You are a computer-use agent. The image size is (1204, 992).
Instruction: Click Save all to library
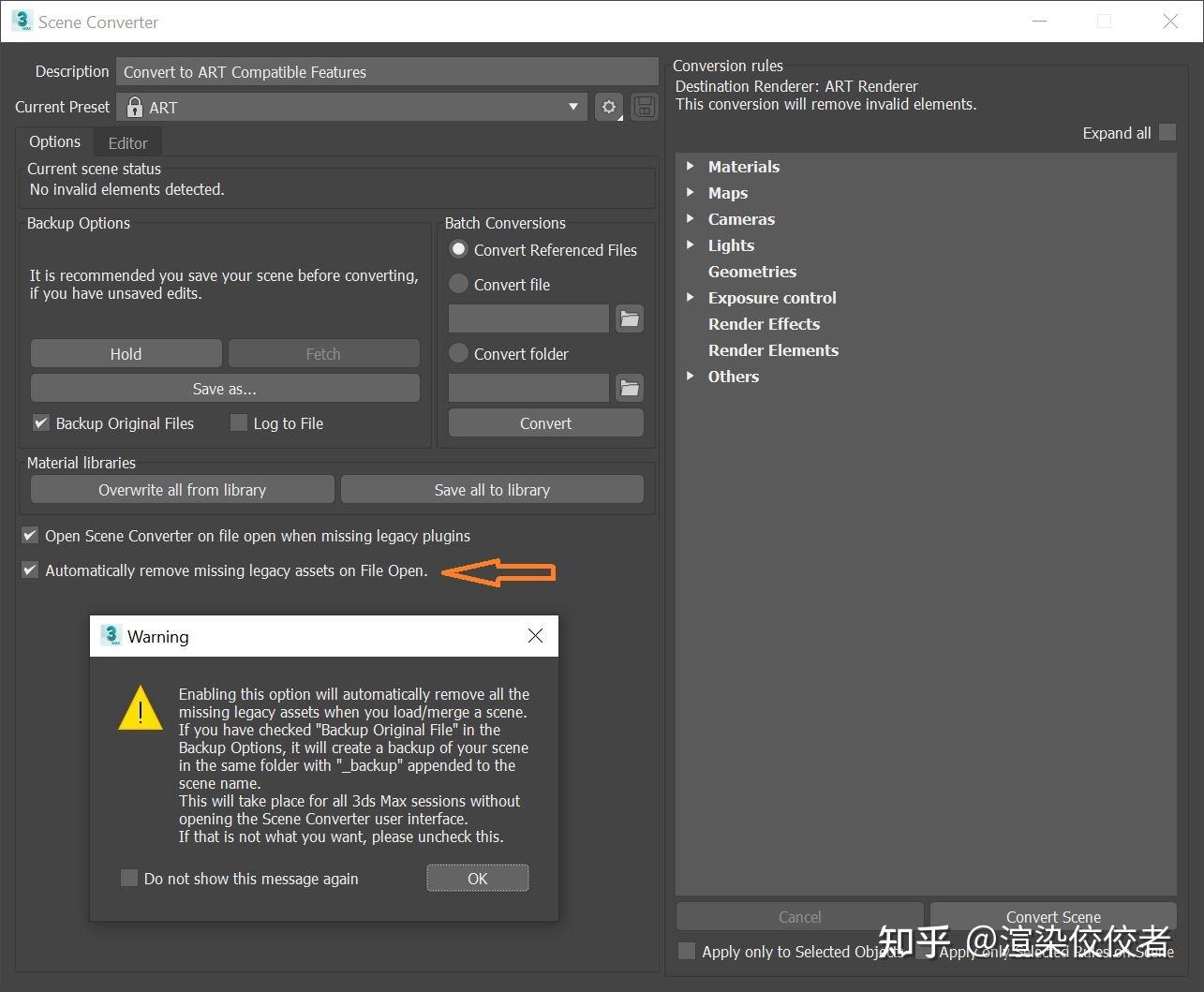tap(492, 489)
